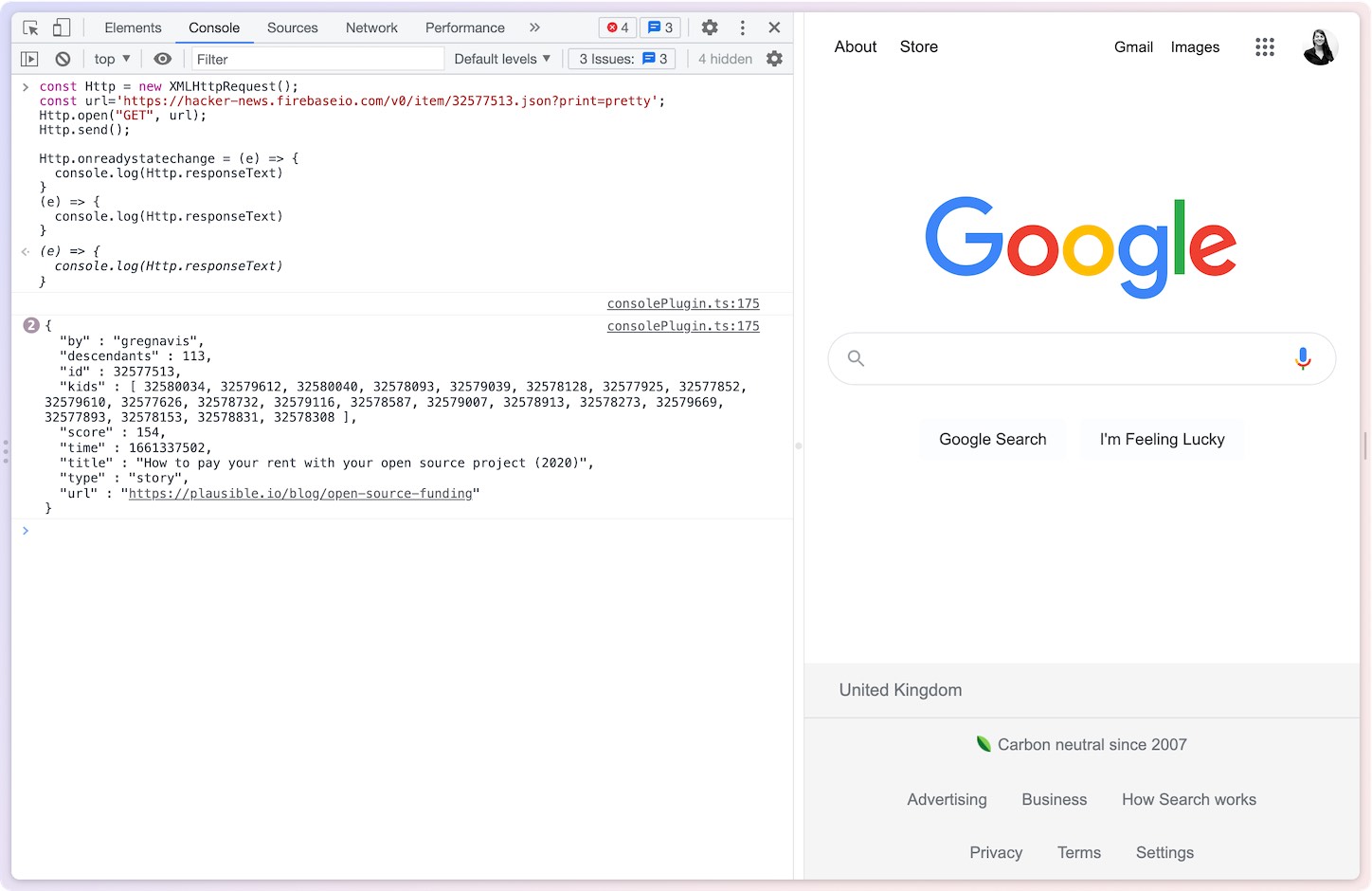Open the Terms footer link
This screenshot has height=891, width=1372.
pos(1079,852)
